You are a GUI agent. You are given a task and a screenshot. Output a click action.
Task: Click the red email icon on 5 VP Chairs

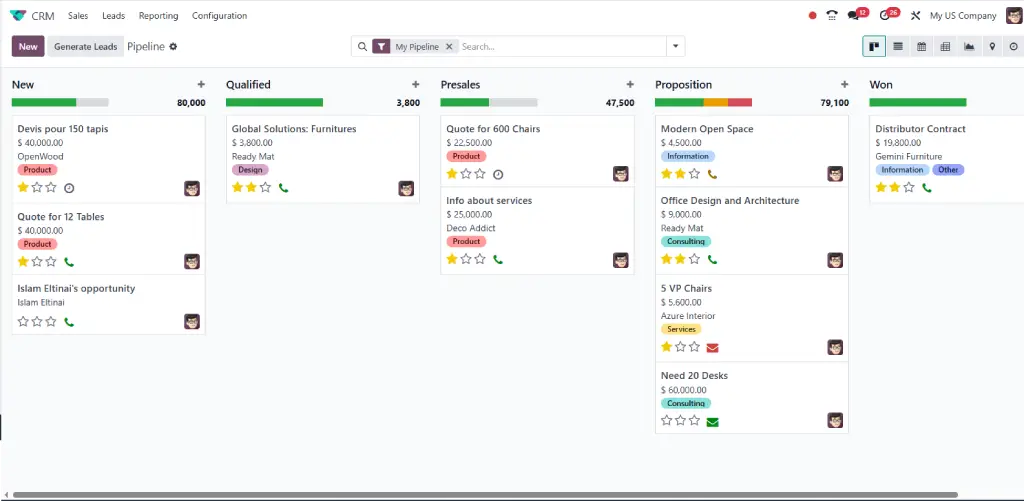click(x=713, y=347)
